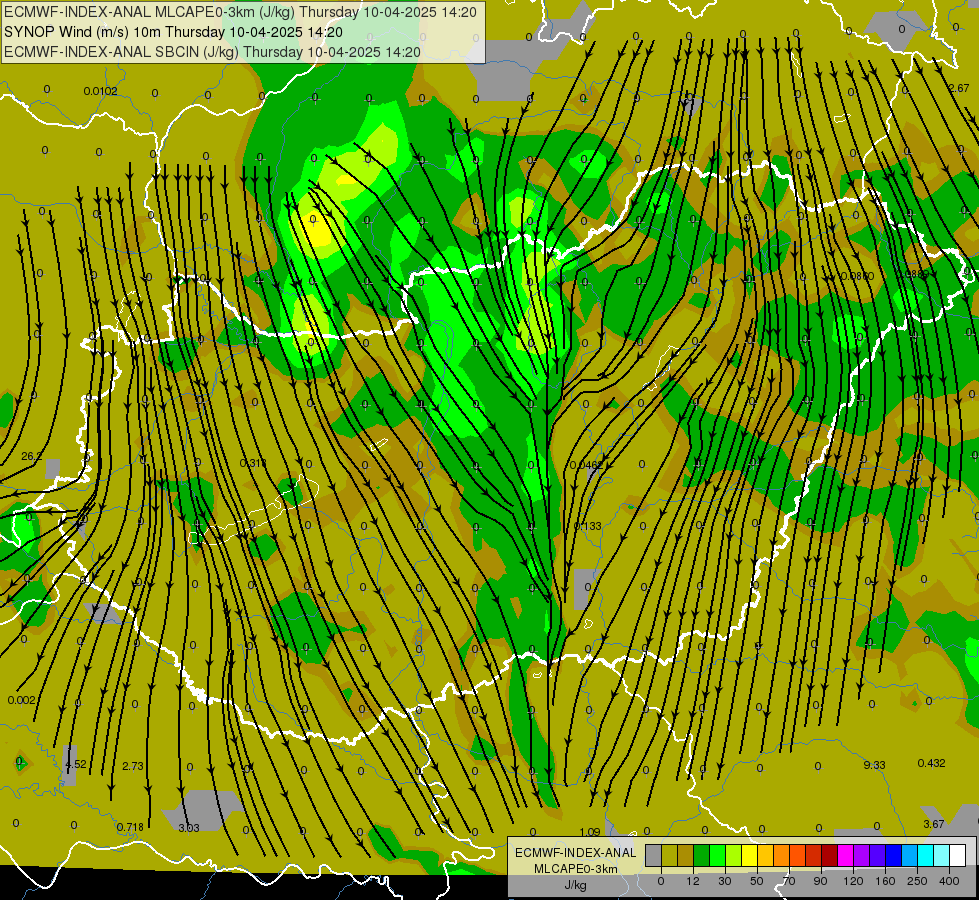The width and height of the screenshot is (979, 900).
Task: Click the map value 3.03
Action: click(x=189, y=828)
